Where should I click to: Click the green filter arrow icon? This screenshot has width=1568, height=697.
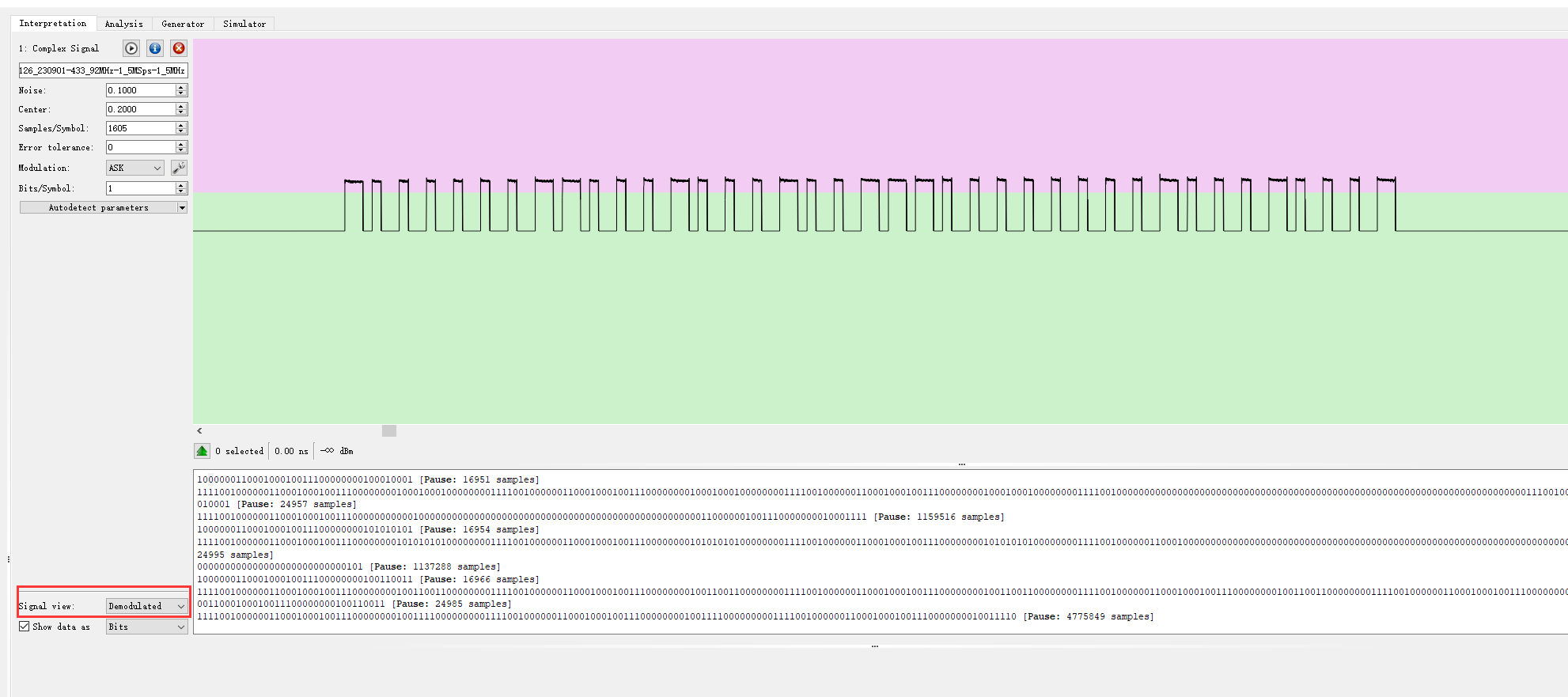coord(202,451)
